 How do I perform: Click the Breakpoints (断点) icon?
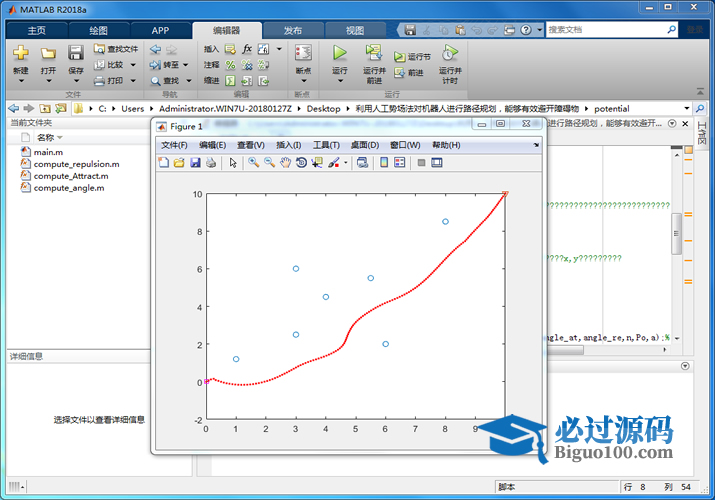point(303,53)
